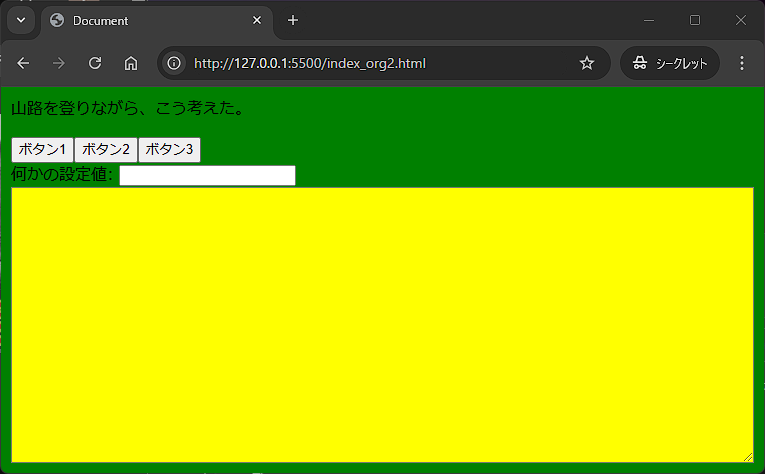Click the address bar URL

tap(310, 63)
